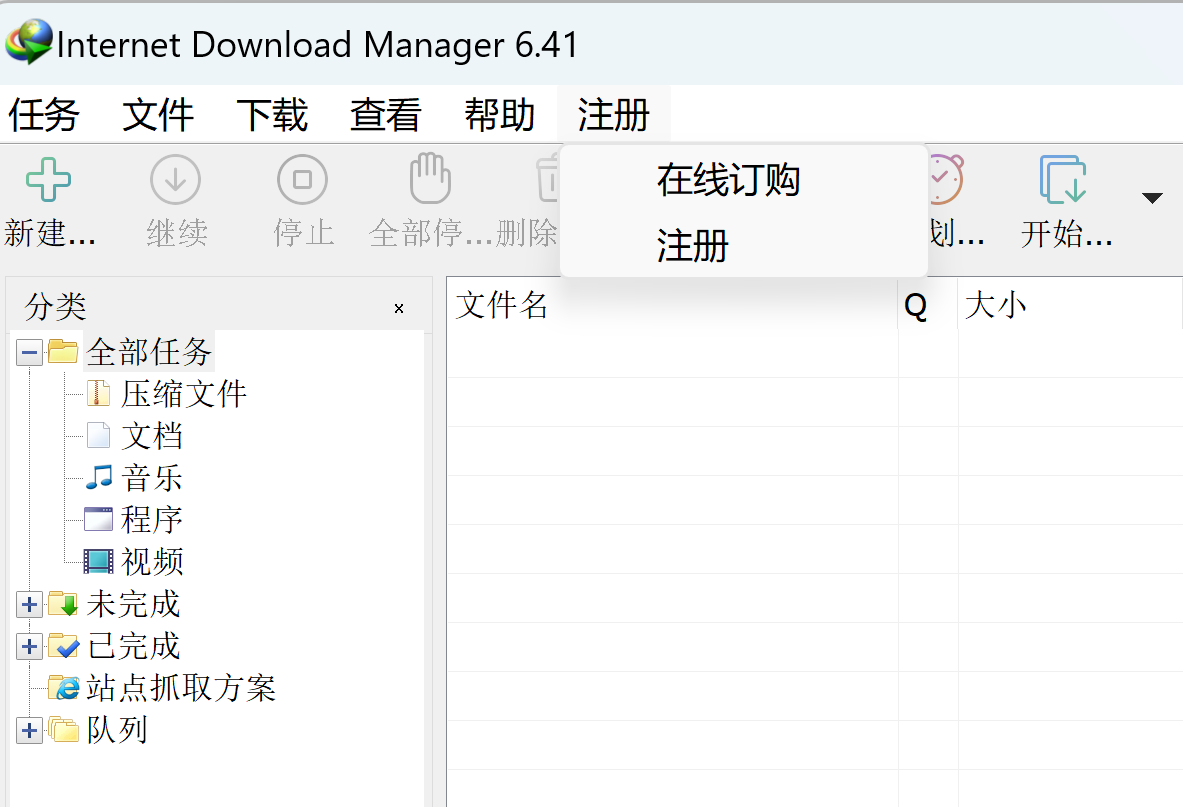
Task: Open the toolbar overflow dropdown arrow
Action: pos(1152,198)
